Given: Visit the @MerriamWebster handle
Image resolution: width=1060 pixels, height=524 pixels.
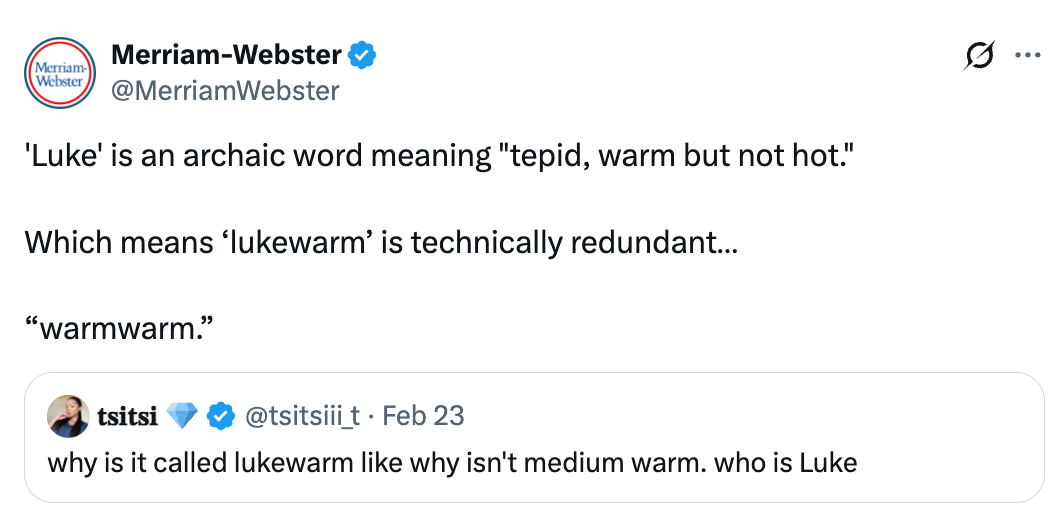Looking at the screenshot, I should 225,91.
